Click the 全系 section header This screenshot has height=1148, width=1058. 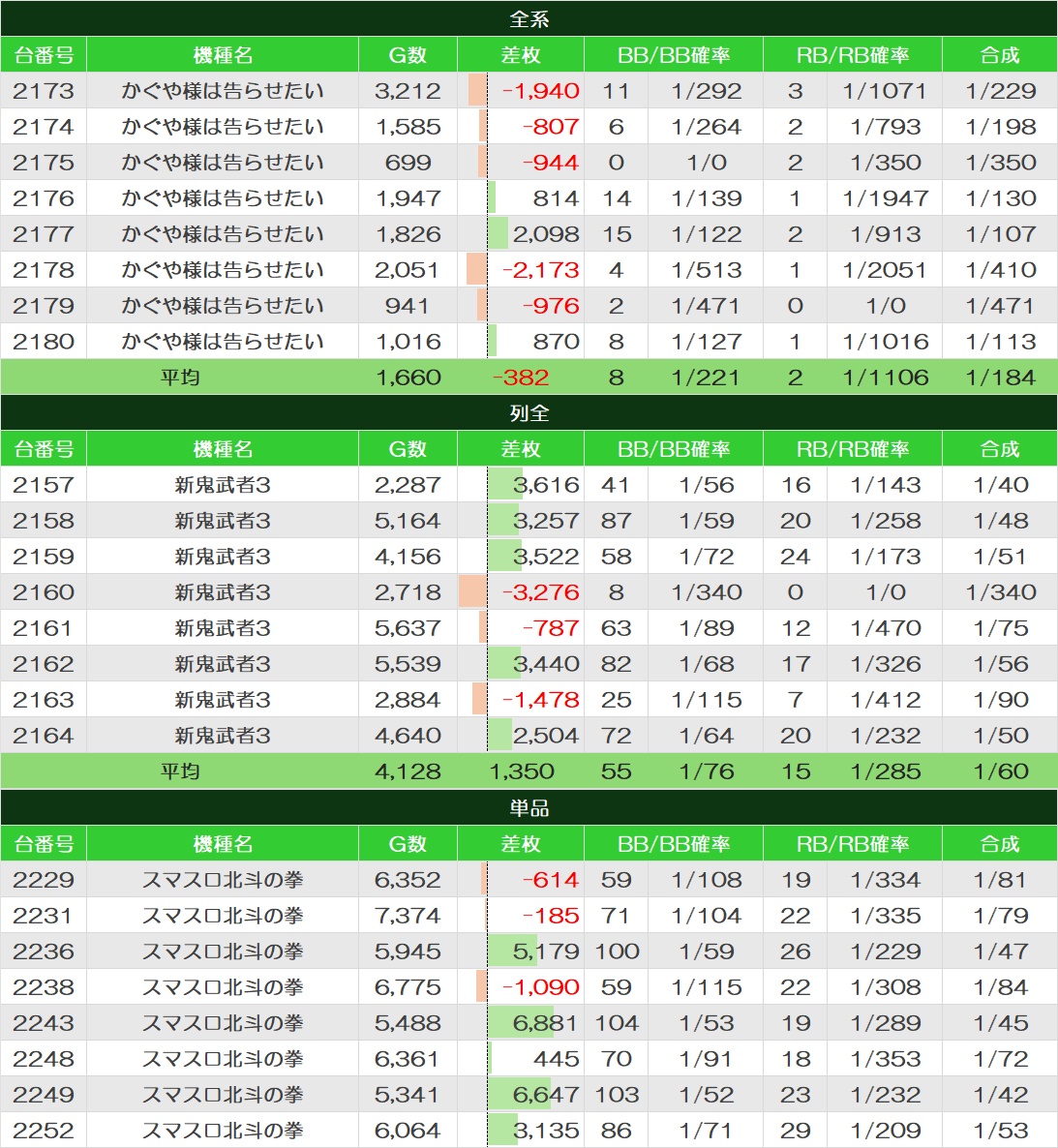click(x=529, y=18)
